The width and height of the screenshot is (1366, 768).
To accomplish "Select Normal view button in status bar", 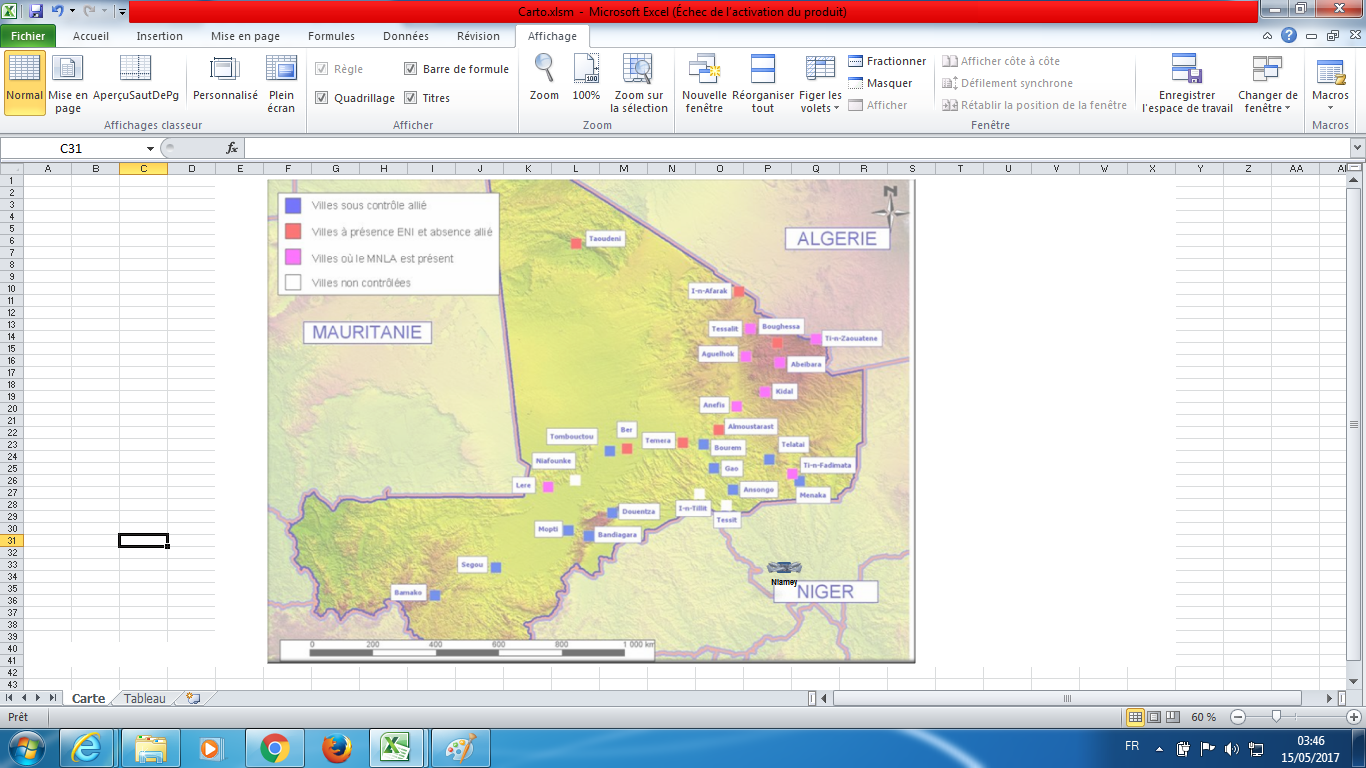I will tap(1135, 717).
